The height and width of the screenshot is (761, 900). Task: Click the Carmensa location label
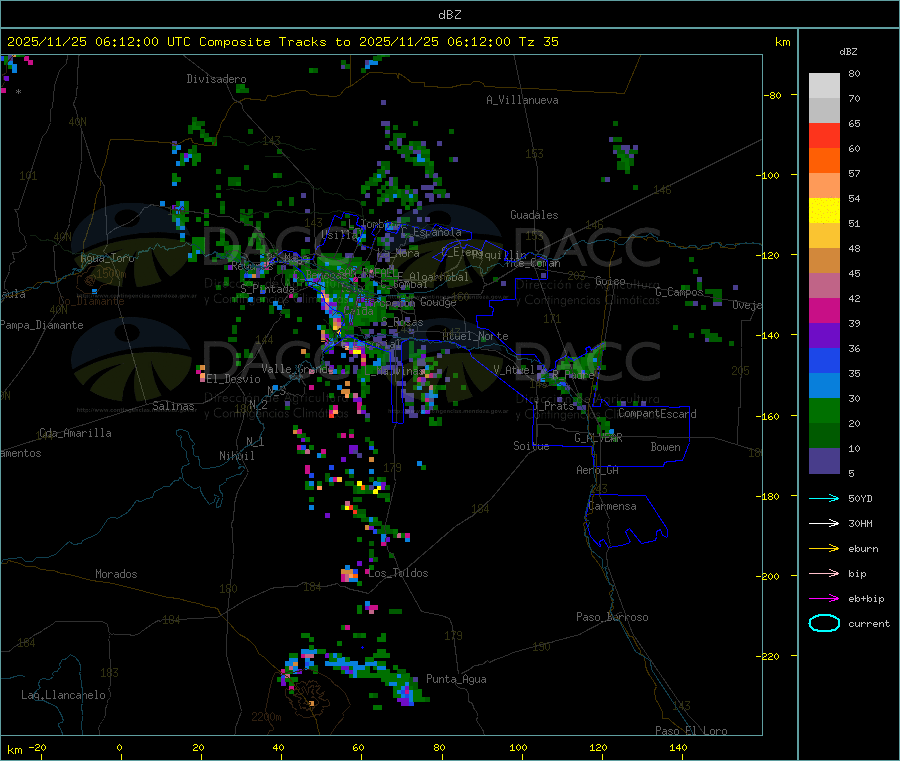[612, 506]
